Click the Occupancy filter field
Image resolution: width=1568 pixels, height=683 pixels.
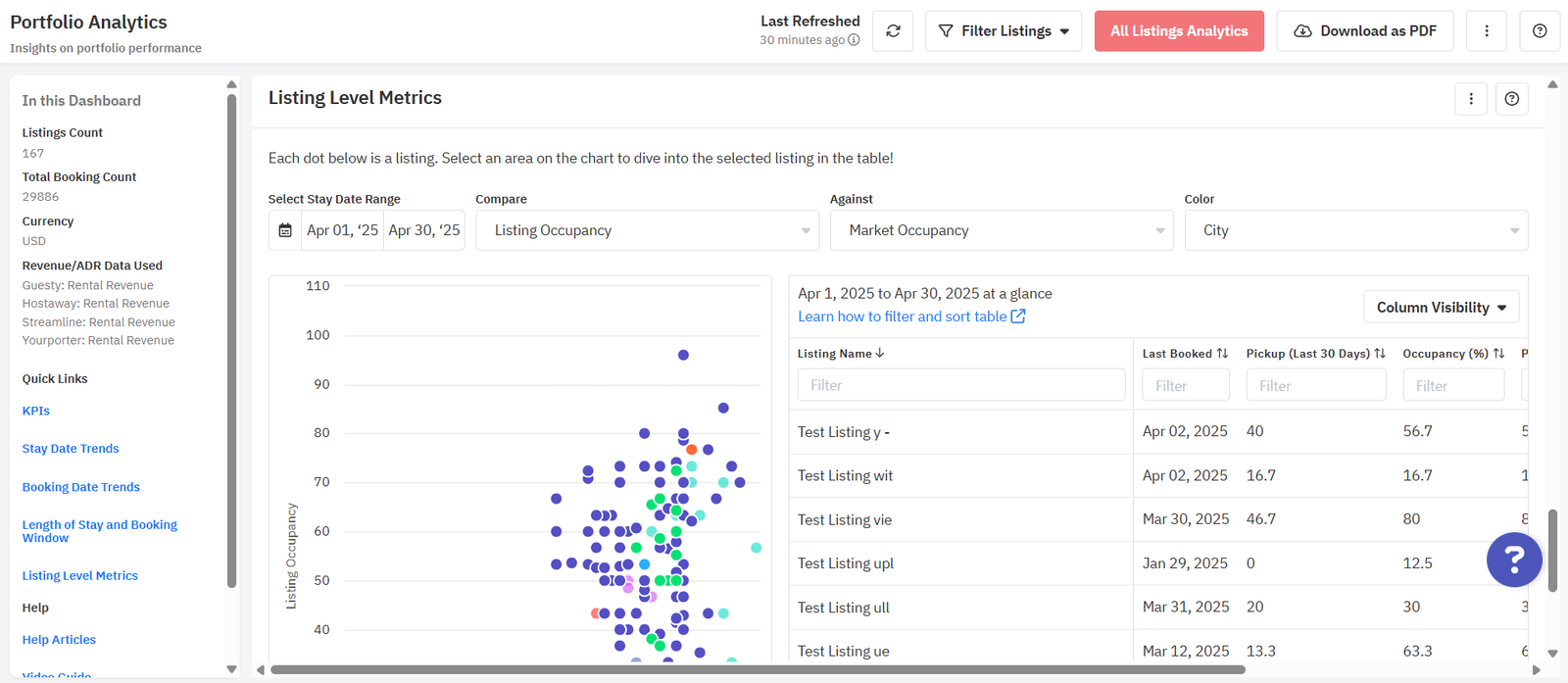pos(1453,385)
